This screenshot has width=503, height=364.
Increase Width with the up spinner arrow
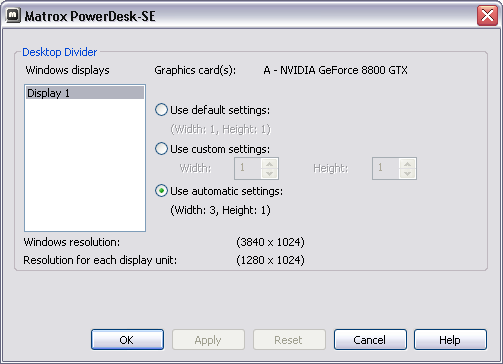pyautogui.click(x=269, y=164)
